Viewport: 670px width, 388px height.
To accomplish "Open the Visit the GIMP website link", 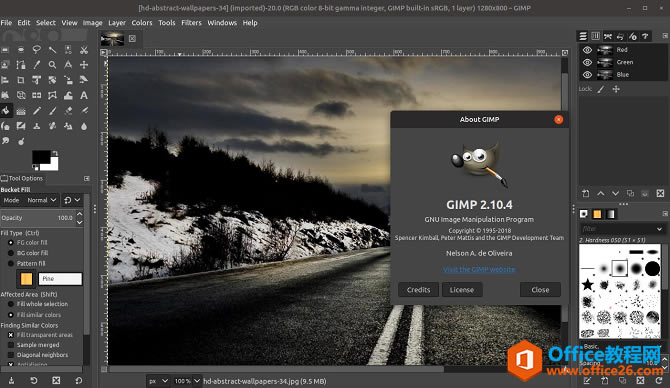I will (479, 269).
